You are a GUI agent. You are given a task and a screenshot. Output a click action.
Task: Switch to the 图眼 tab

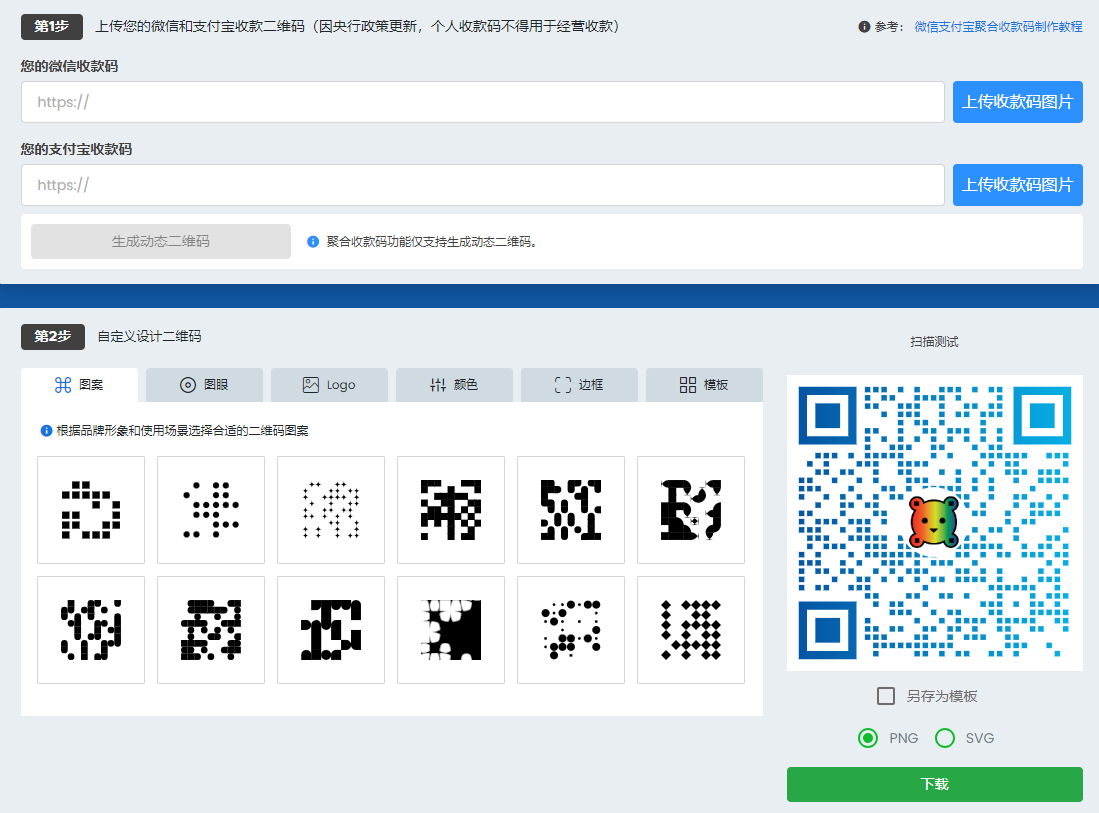click(204, 385)
